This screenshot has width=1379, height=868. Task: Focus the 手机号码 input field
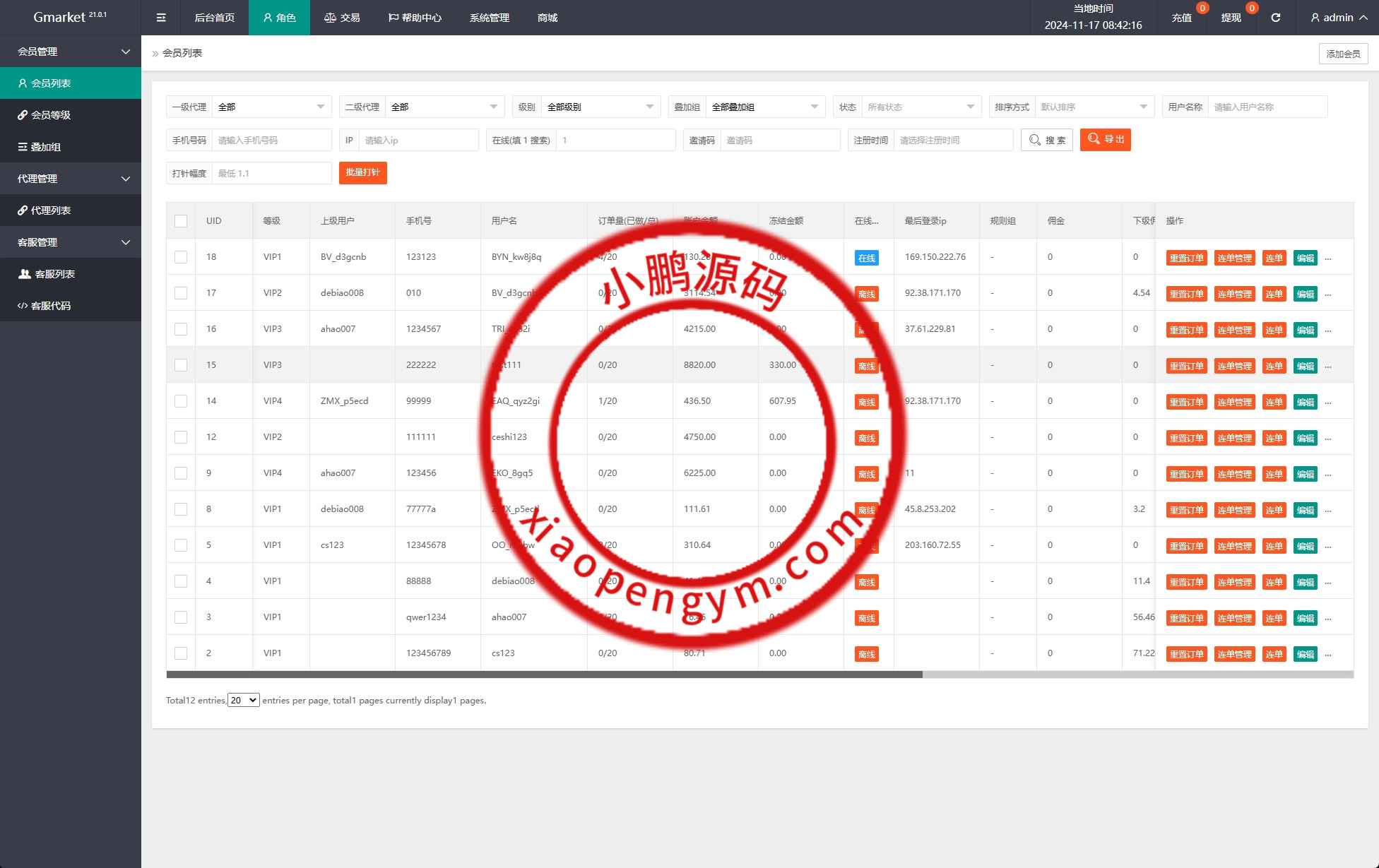click(271, 141)
